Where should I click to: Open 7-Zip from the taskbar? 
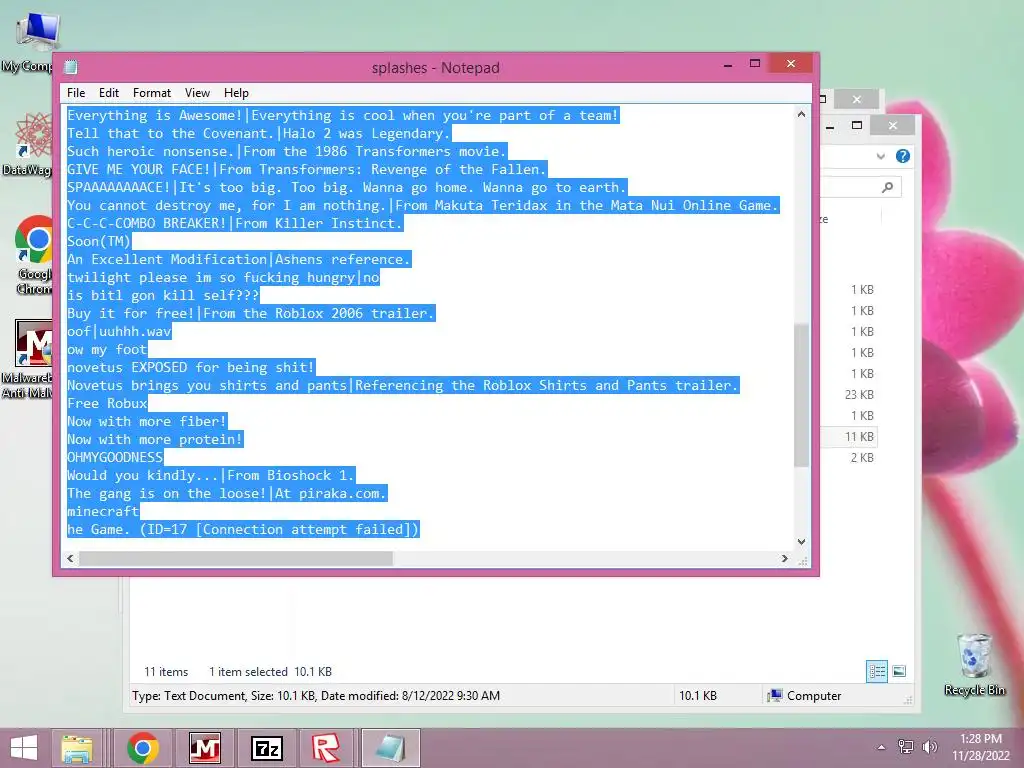pyautogui.click(x=266, y=748)
